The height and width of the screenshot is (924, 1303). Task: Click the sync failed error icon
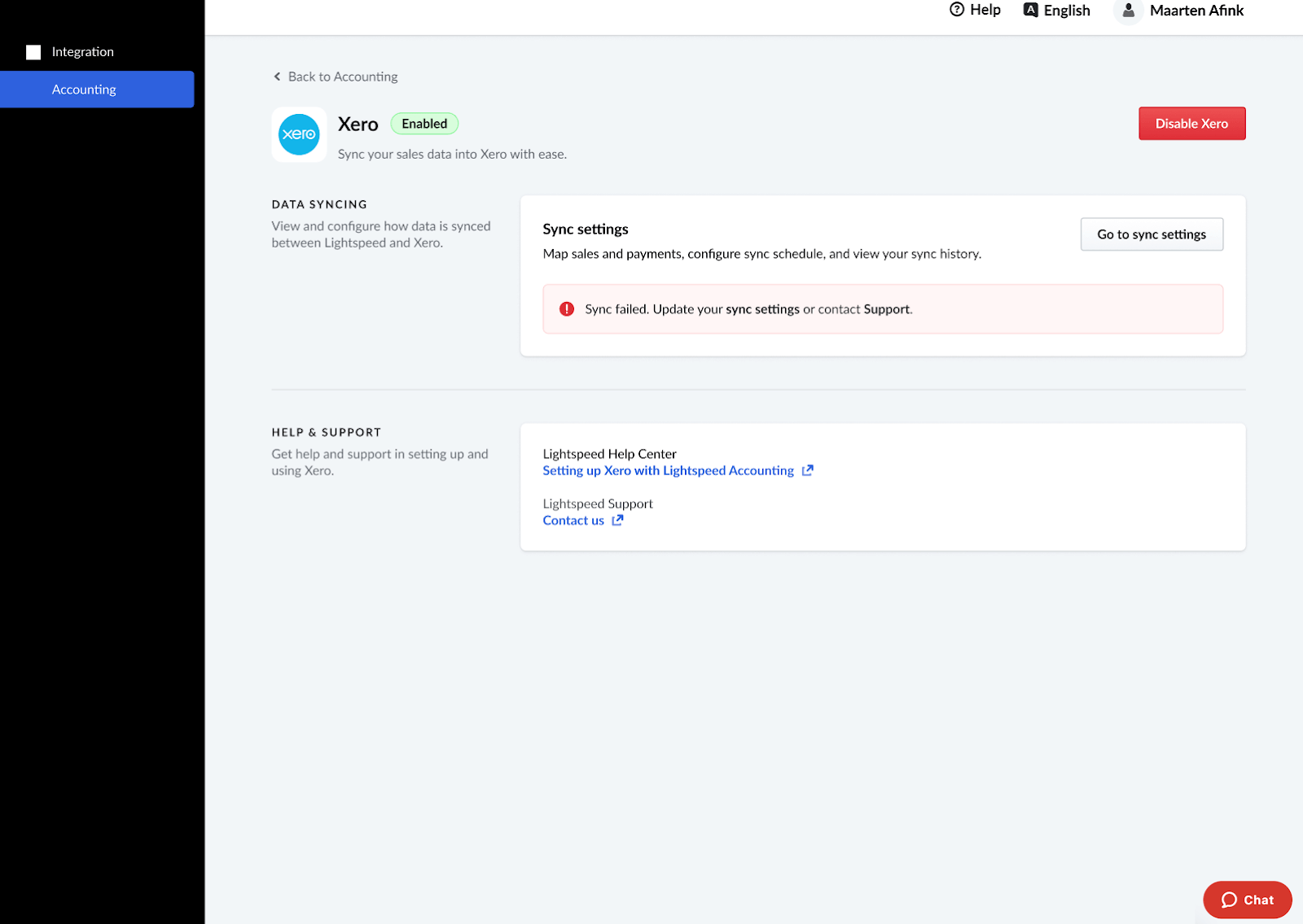click(x=566, y=309)
